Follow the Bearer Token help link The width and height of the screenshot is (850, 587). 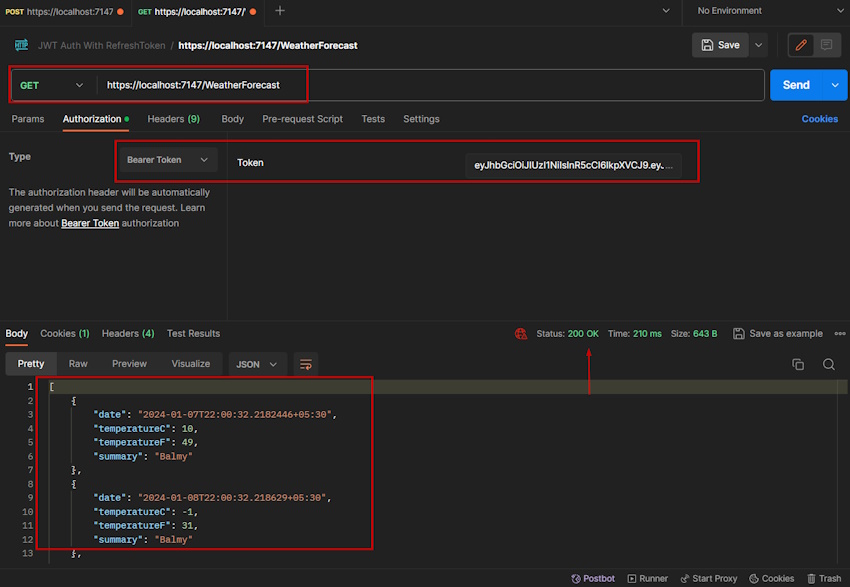tap(90, 223)
